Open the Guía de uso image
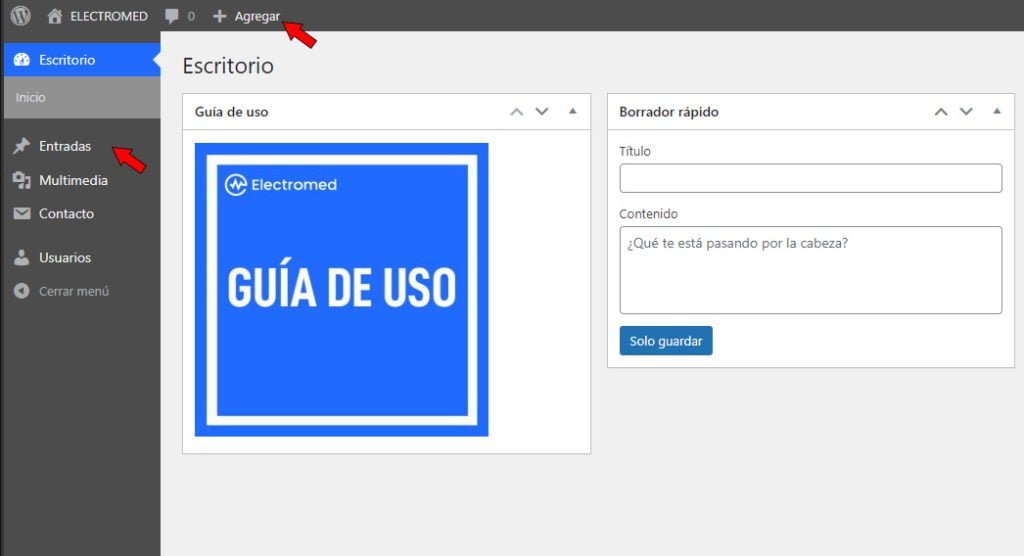 point(342,289)
